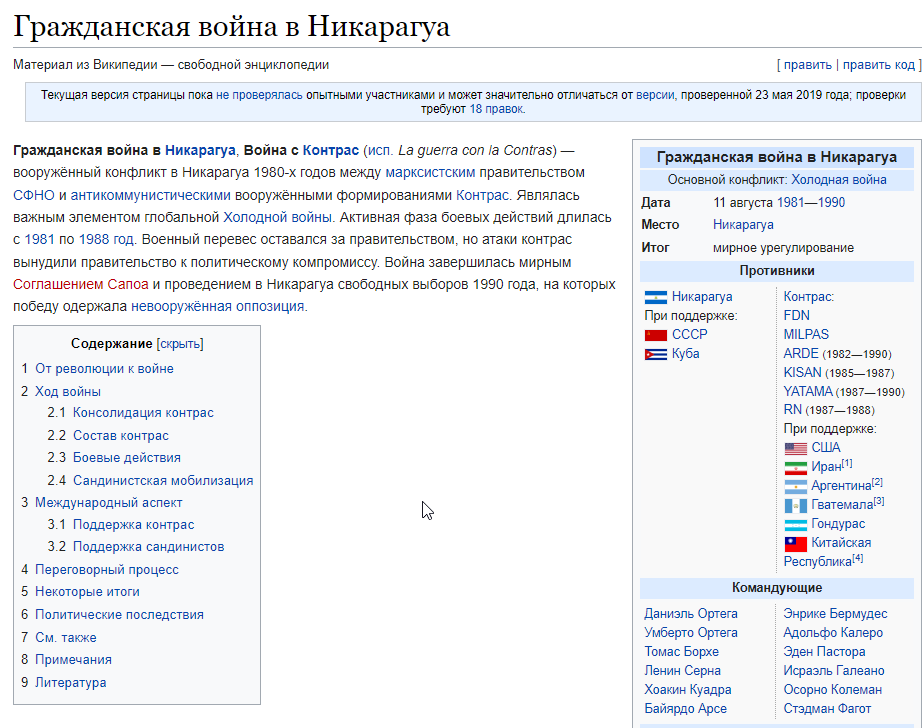
Task: Open the '1988 год' link
Action: coord(106,240)
